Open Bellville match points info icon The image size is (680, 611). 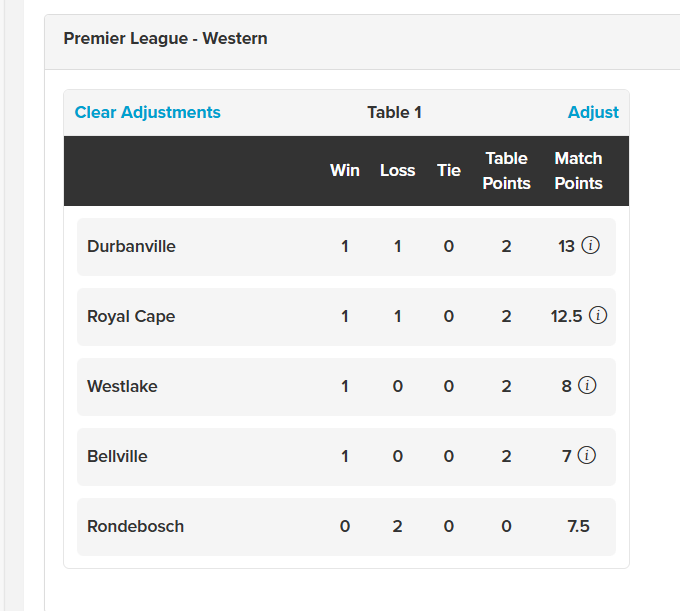pos(587,455)
